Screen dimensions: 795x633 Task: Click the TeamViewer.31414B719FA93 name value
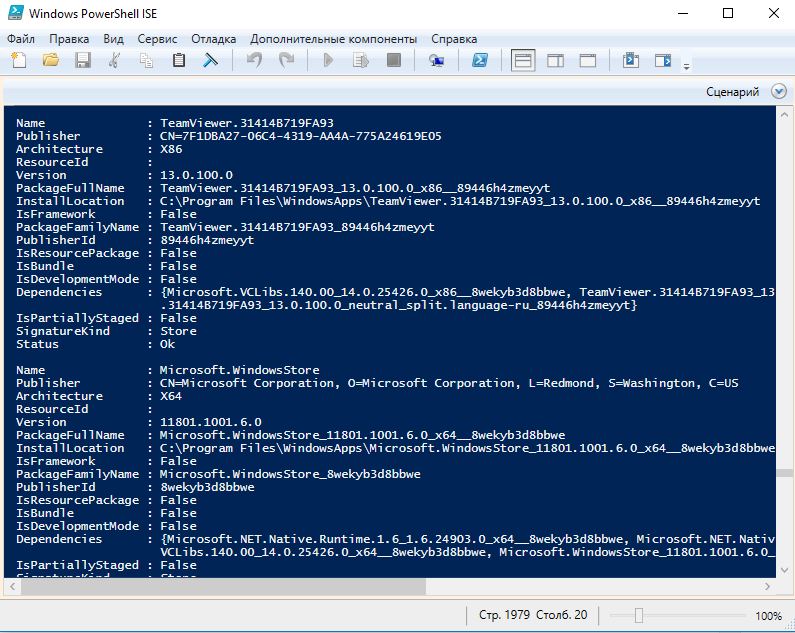pyautogui.click(x=247, y=123)
